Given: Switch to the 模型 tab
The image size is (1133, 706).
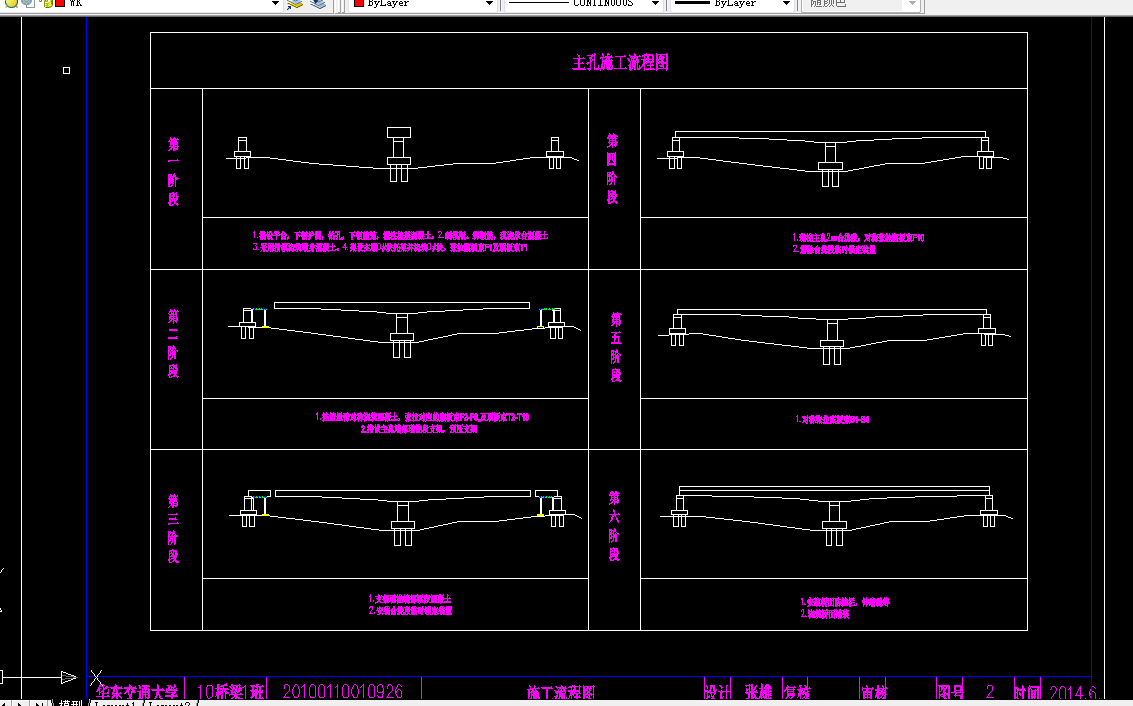Looking at the screenshot, I should 70,702.
